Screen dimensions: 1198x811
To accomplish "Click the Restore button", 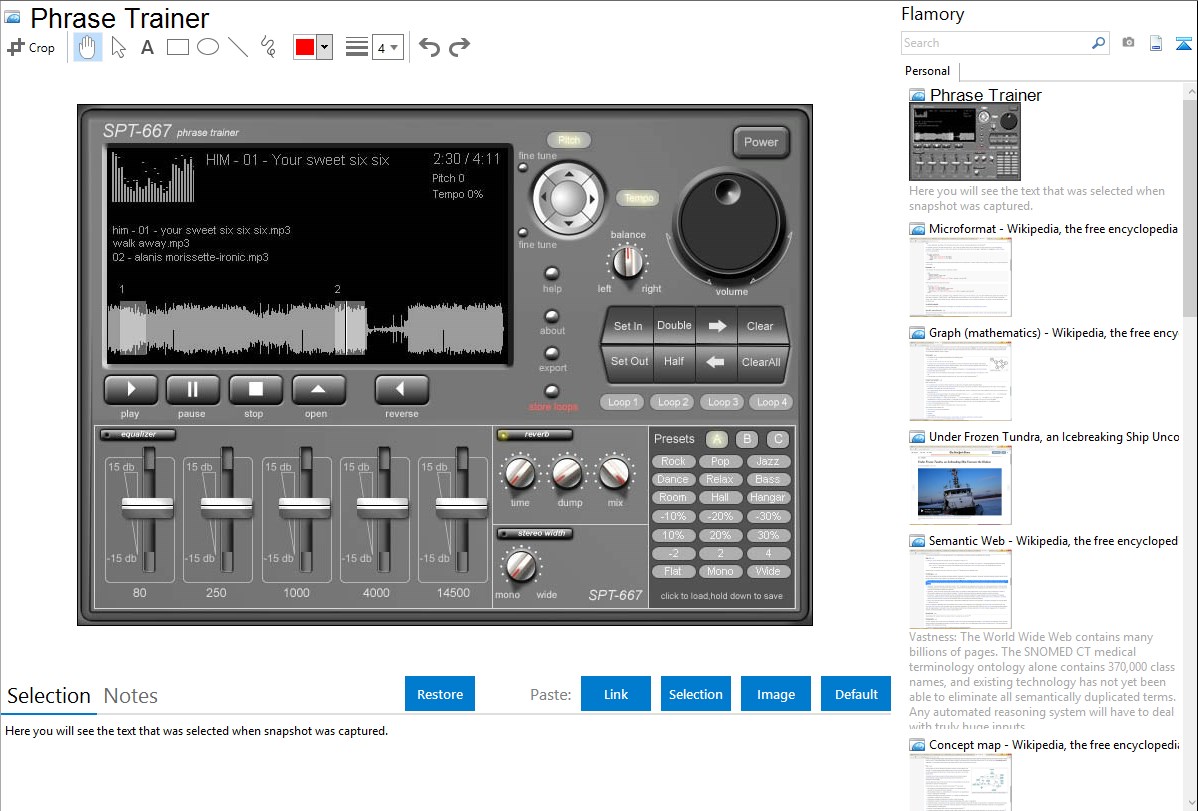I will pos(440,694).
